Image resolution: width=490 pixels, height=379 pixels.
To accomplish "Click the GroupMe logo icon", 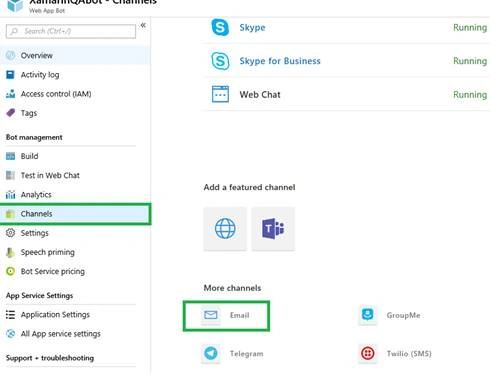I will coord(367,315).
